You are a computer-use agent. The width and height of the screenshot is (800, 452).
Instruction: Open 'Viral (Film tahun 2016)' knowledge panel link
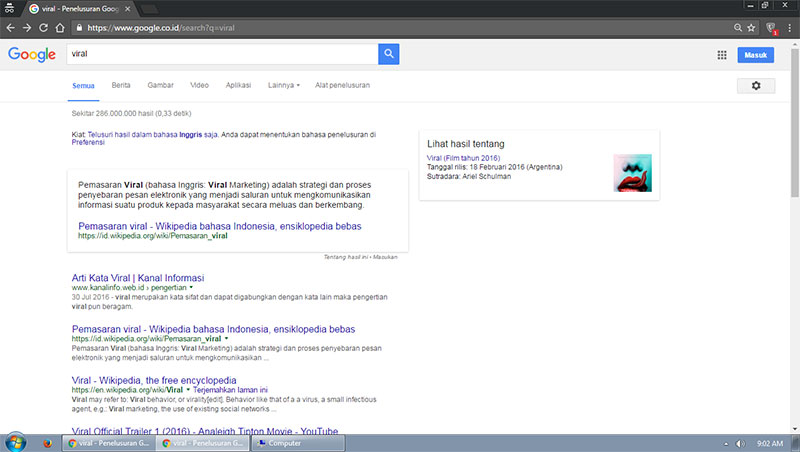[463, 158]
